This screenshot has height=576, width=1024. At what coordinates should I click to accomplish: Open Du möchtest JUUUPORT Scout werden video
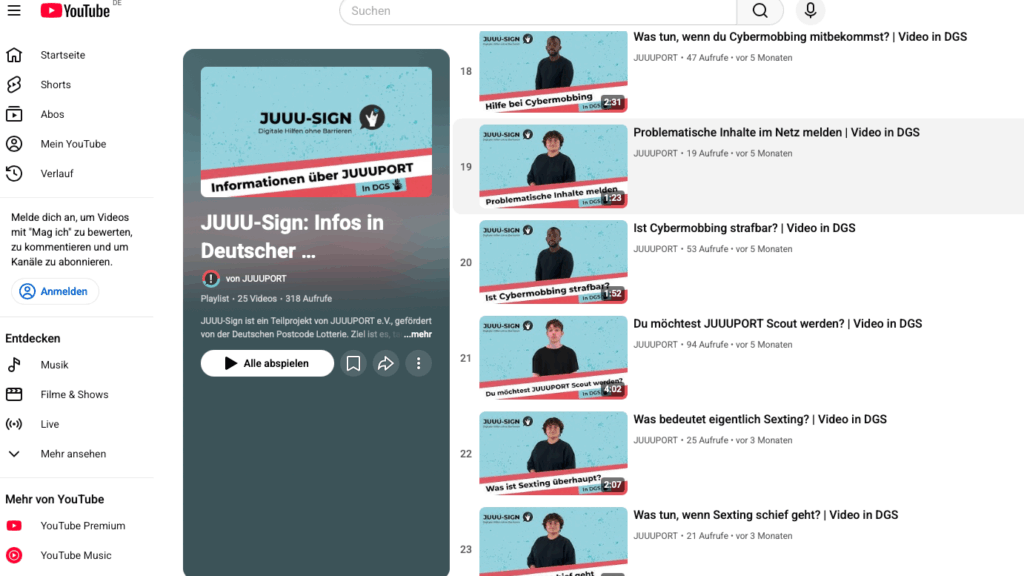(777, 324)
